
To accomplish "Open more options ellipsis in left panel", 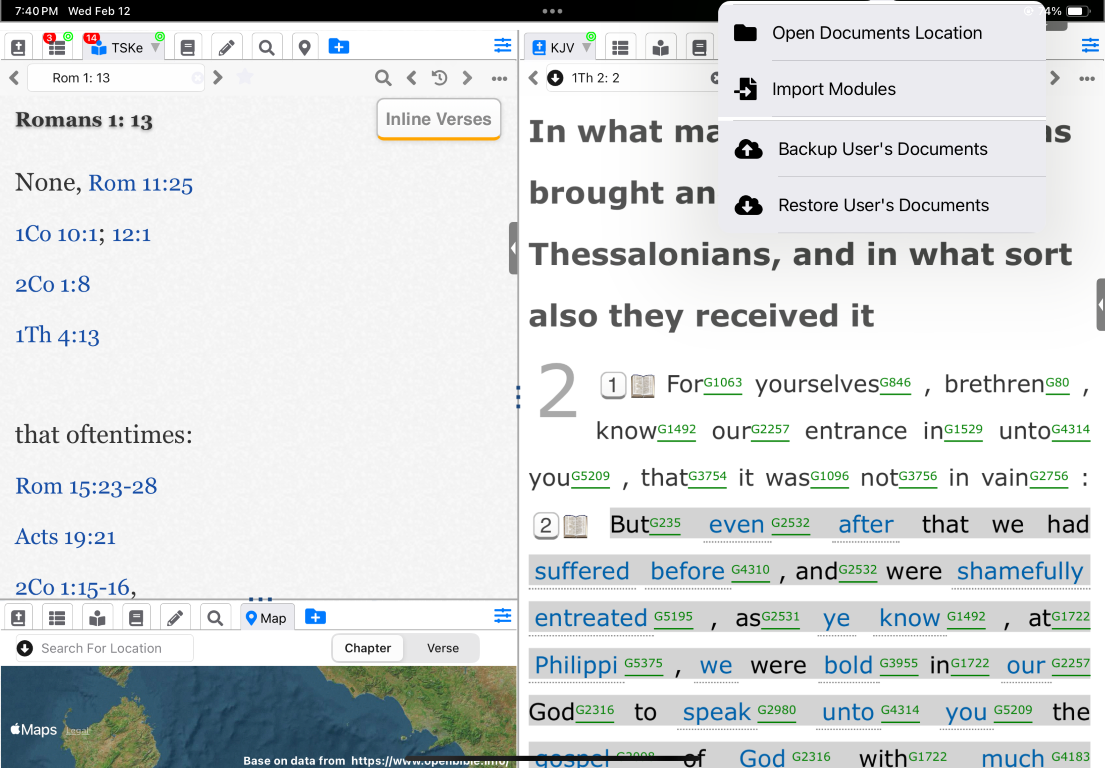I will [499, 78].
